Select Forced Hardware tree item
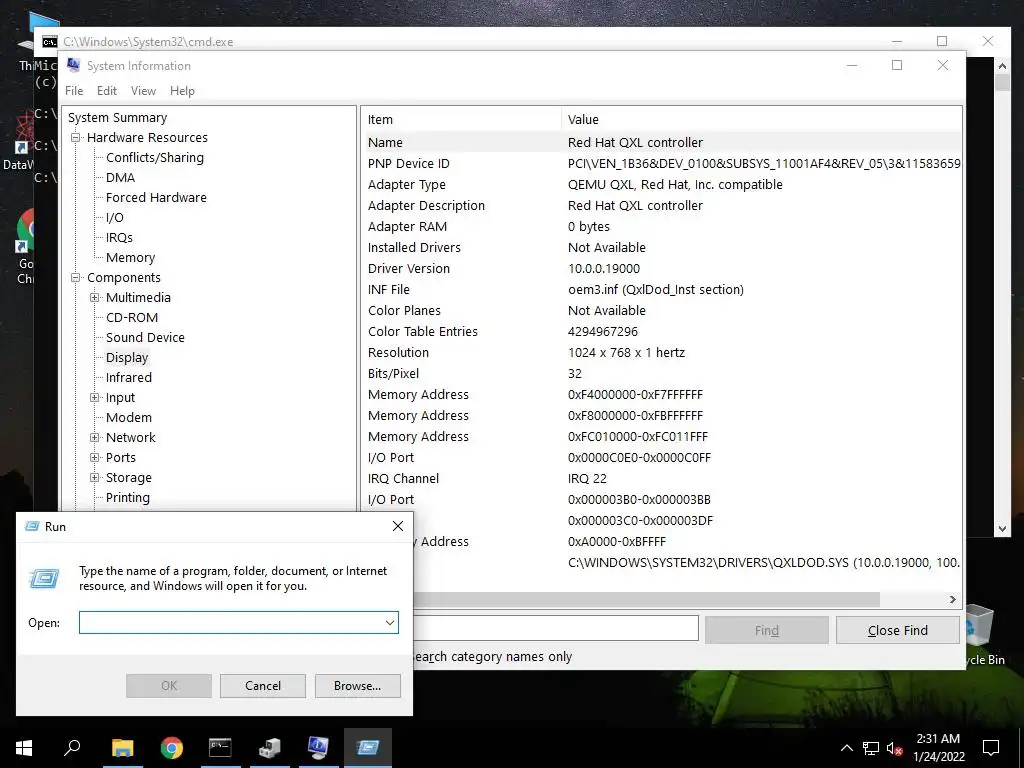 (156, 197)
